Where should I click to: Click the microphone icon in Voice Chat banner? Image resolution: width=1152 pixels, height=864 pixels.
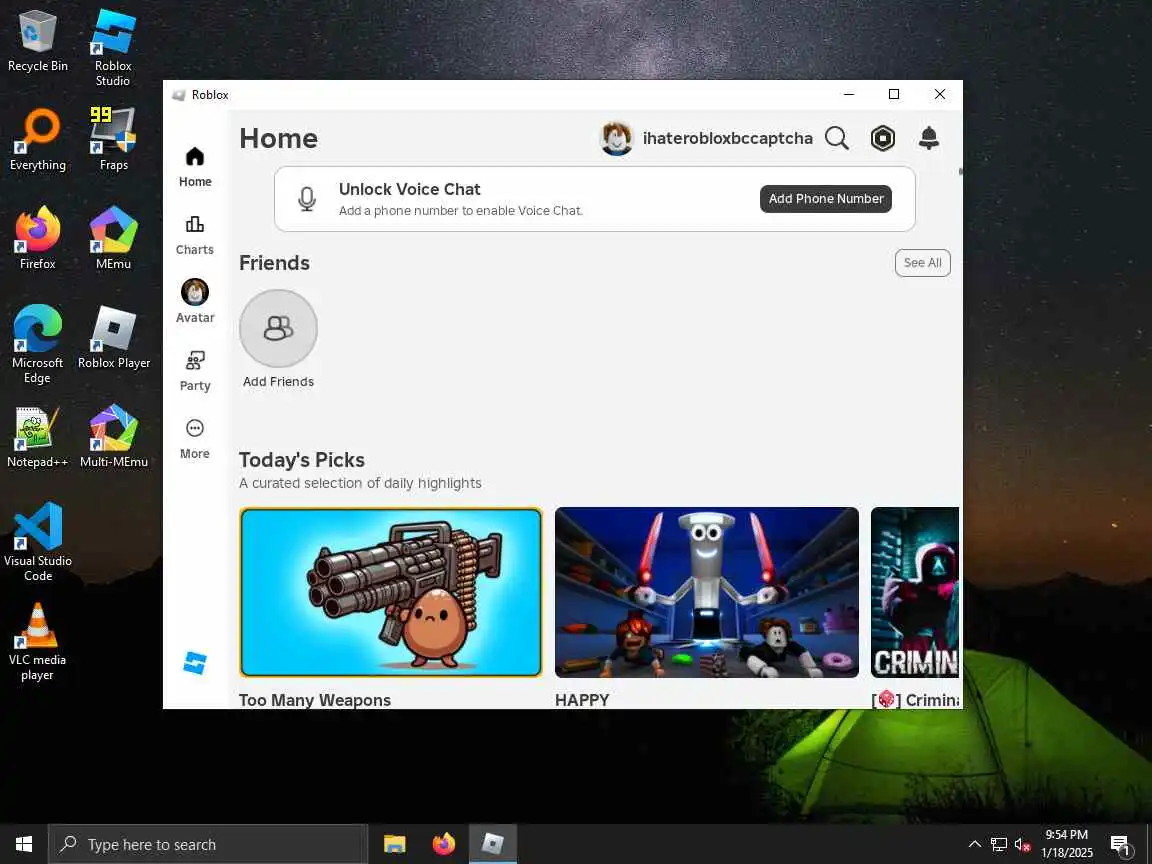[307, 199]
